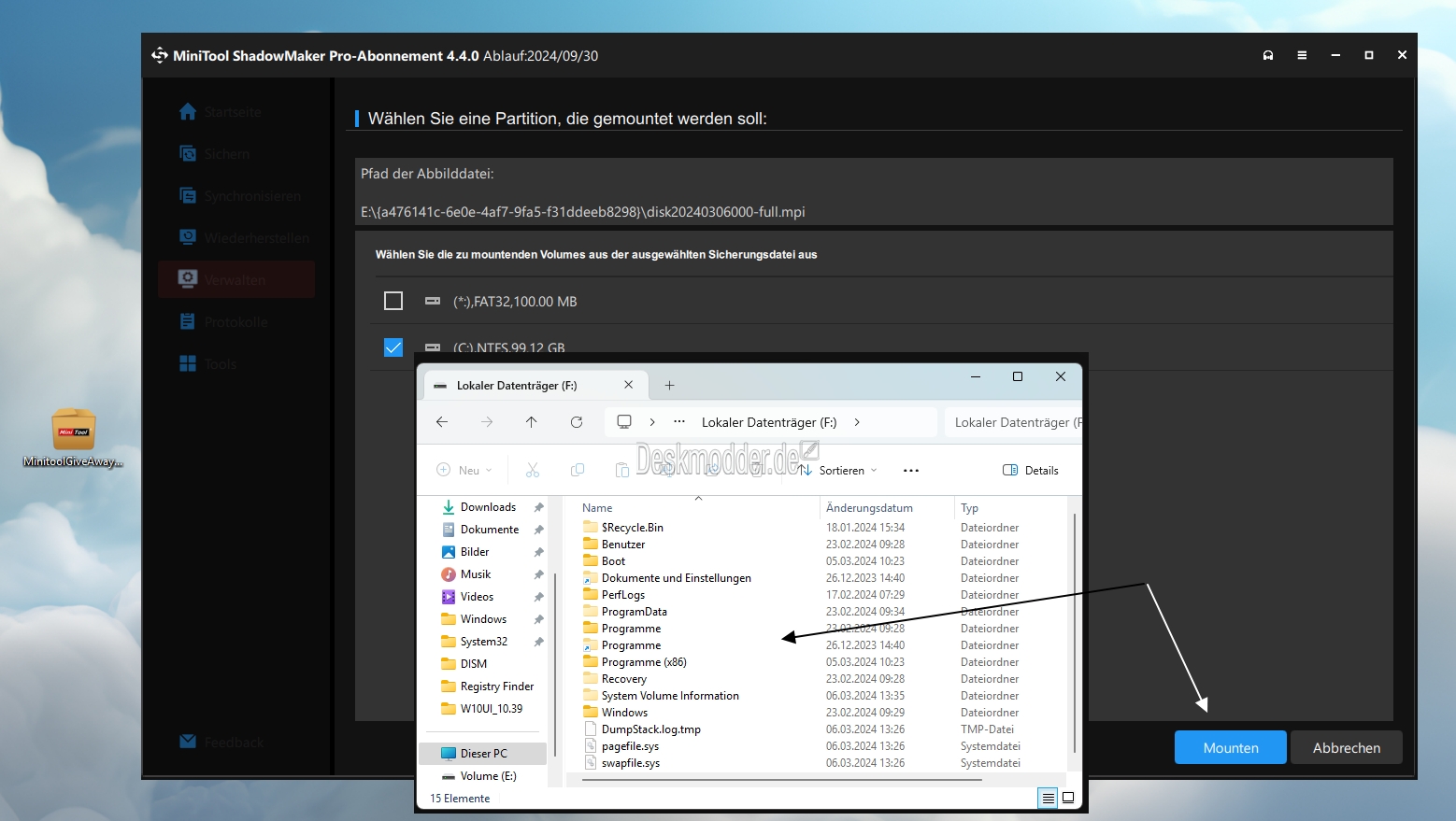
Task: Expand chevron after Lokaler Datenträger (F:) breadcrumb
Action: (x=857, y=422)
